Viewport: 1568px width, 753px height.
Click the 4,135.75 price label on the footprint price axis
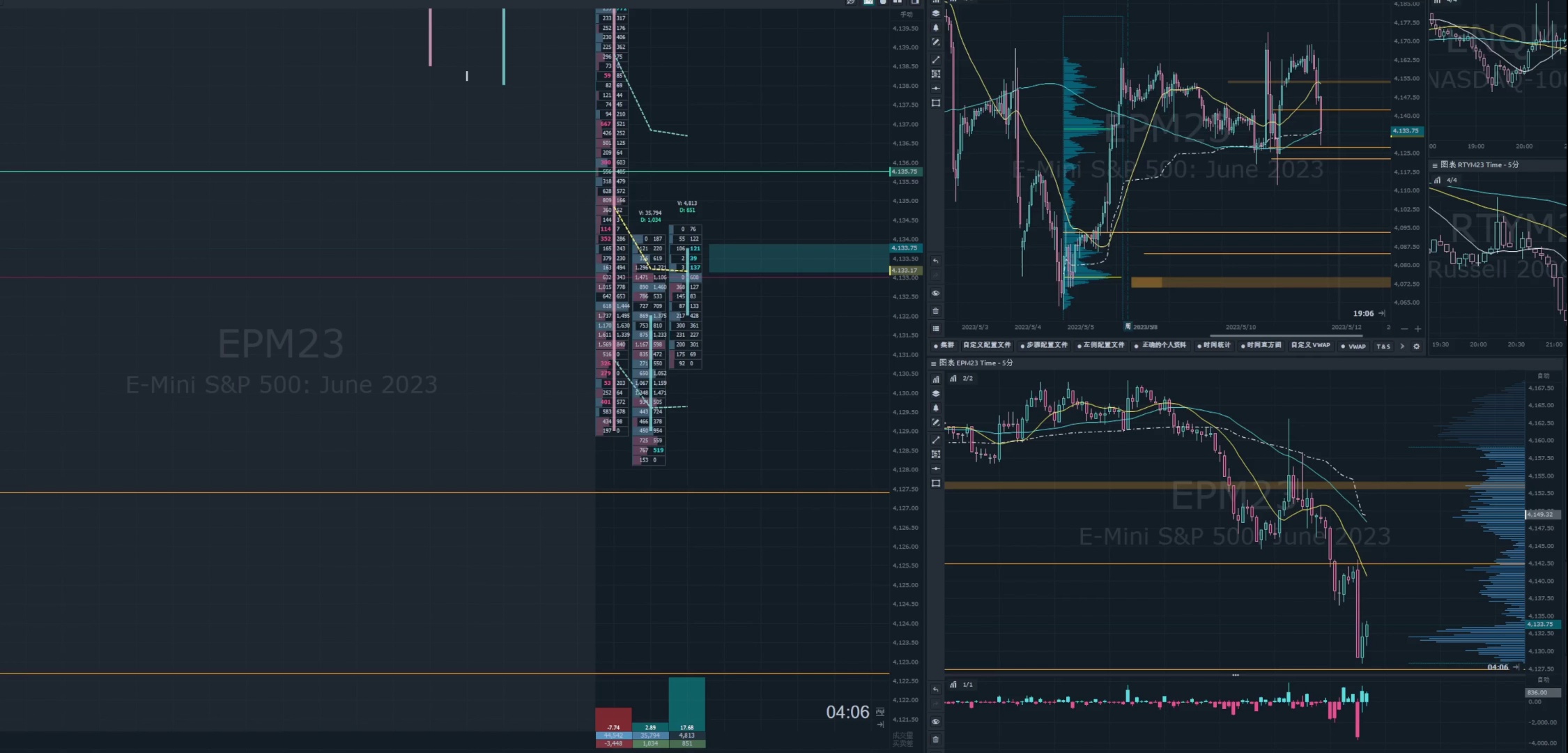[x=905, y=172]
